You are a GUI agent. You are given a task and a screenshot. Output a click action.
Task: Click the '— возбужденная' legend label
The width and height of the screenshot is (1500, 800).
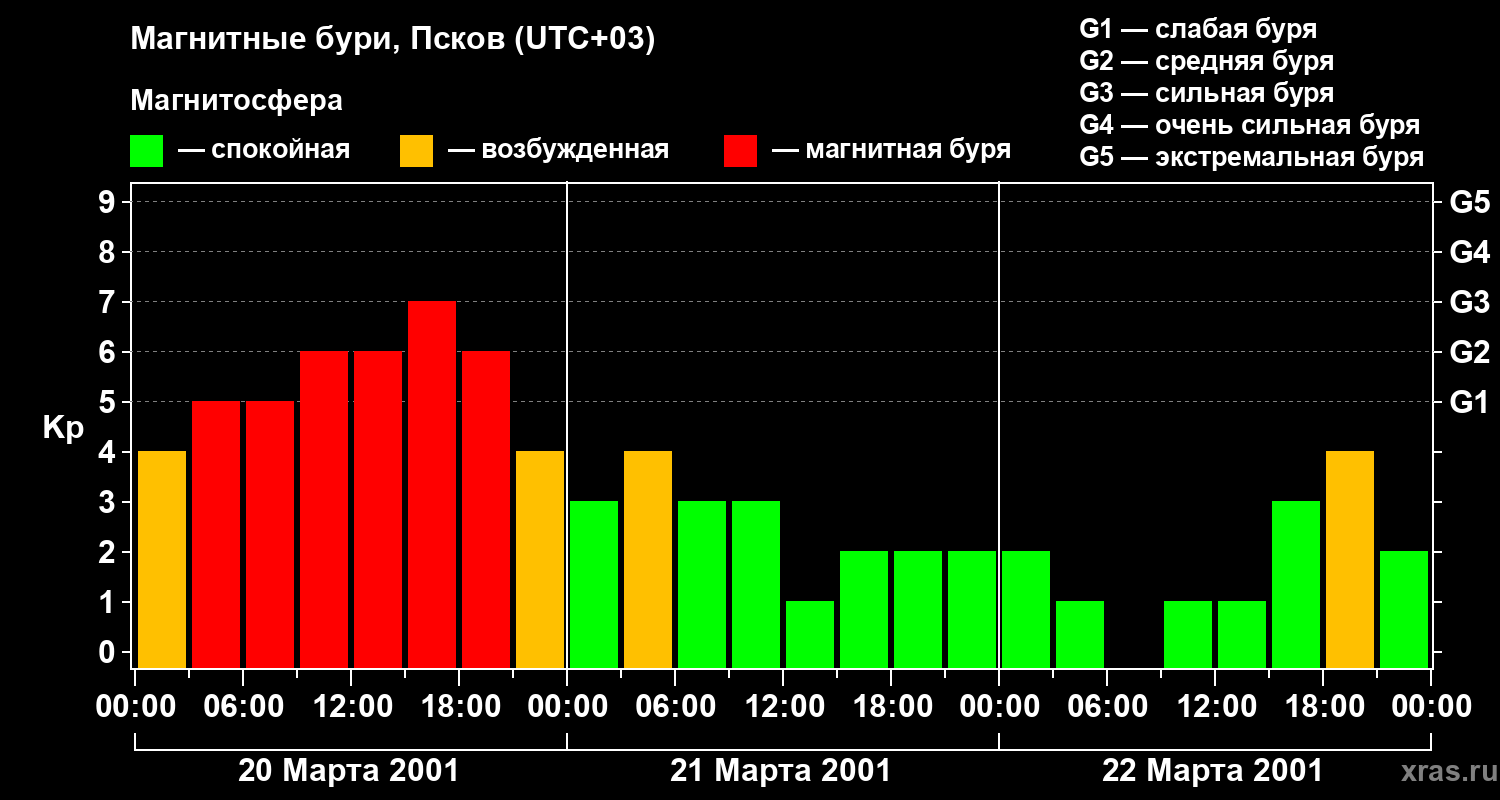558,150
